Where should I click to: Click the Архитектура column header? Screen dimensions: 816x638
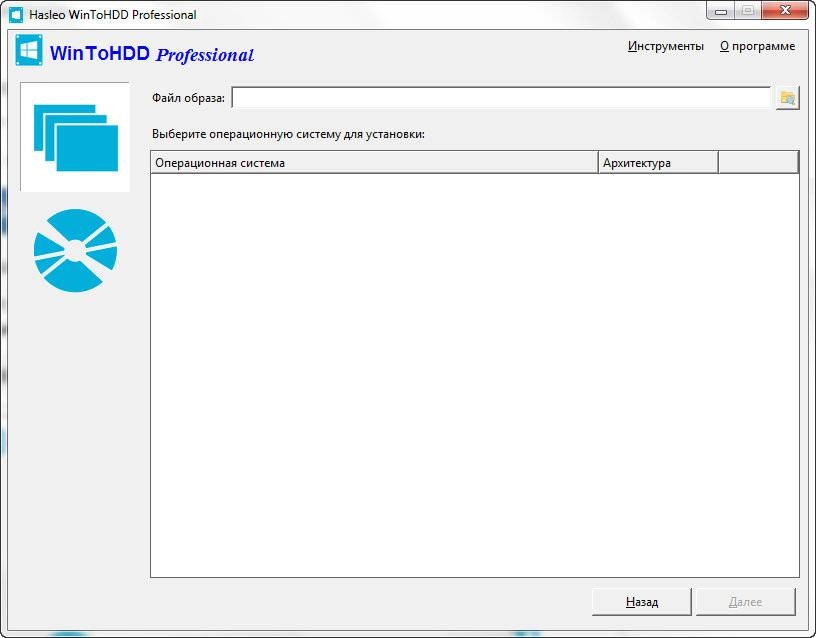click(658, 163)
